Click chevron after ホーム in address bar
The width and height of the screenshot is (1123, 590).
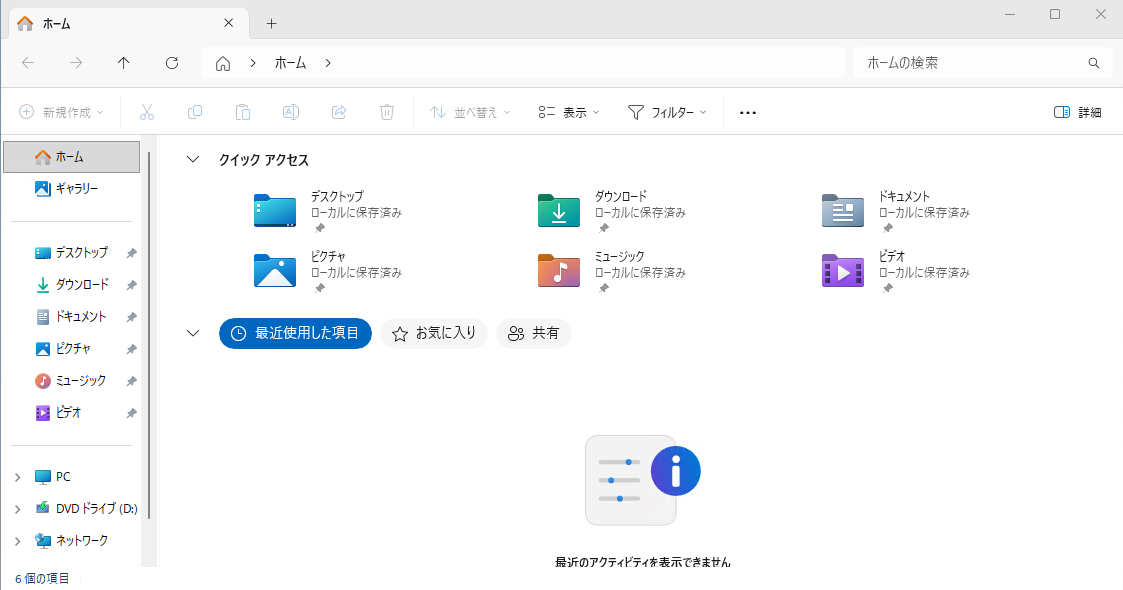click(328, 63)
